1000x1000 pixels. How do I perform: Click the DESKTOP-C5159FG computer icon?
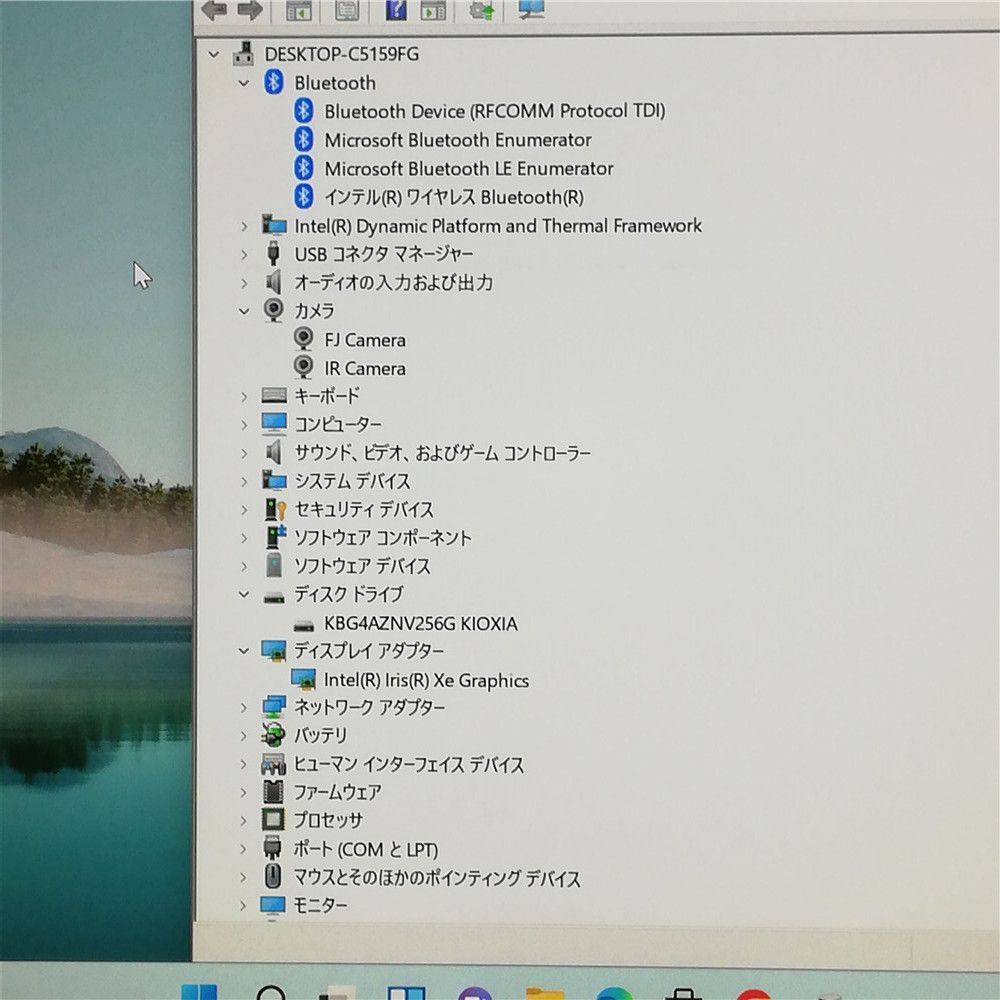(243, 54)
